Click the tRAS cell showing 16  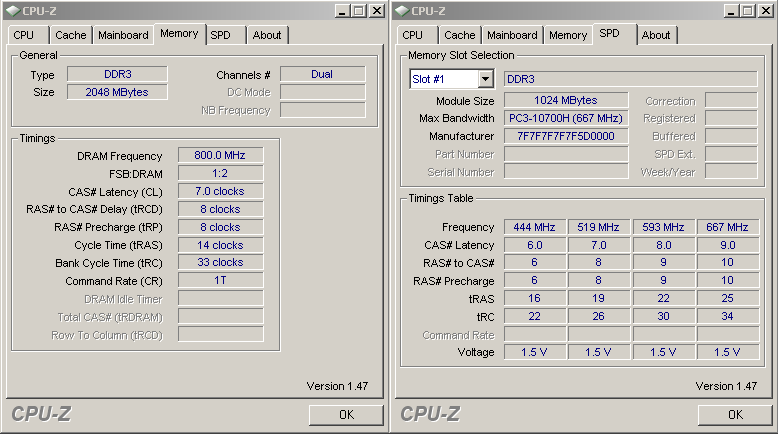tap(535, 299)
